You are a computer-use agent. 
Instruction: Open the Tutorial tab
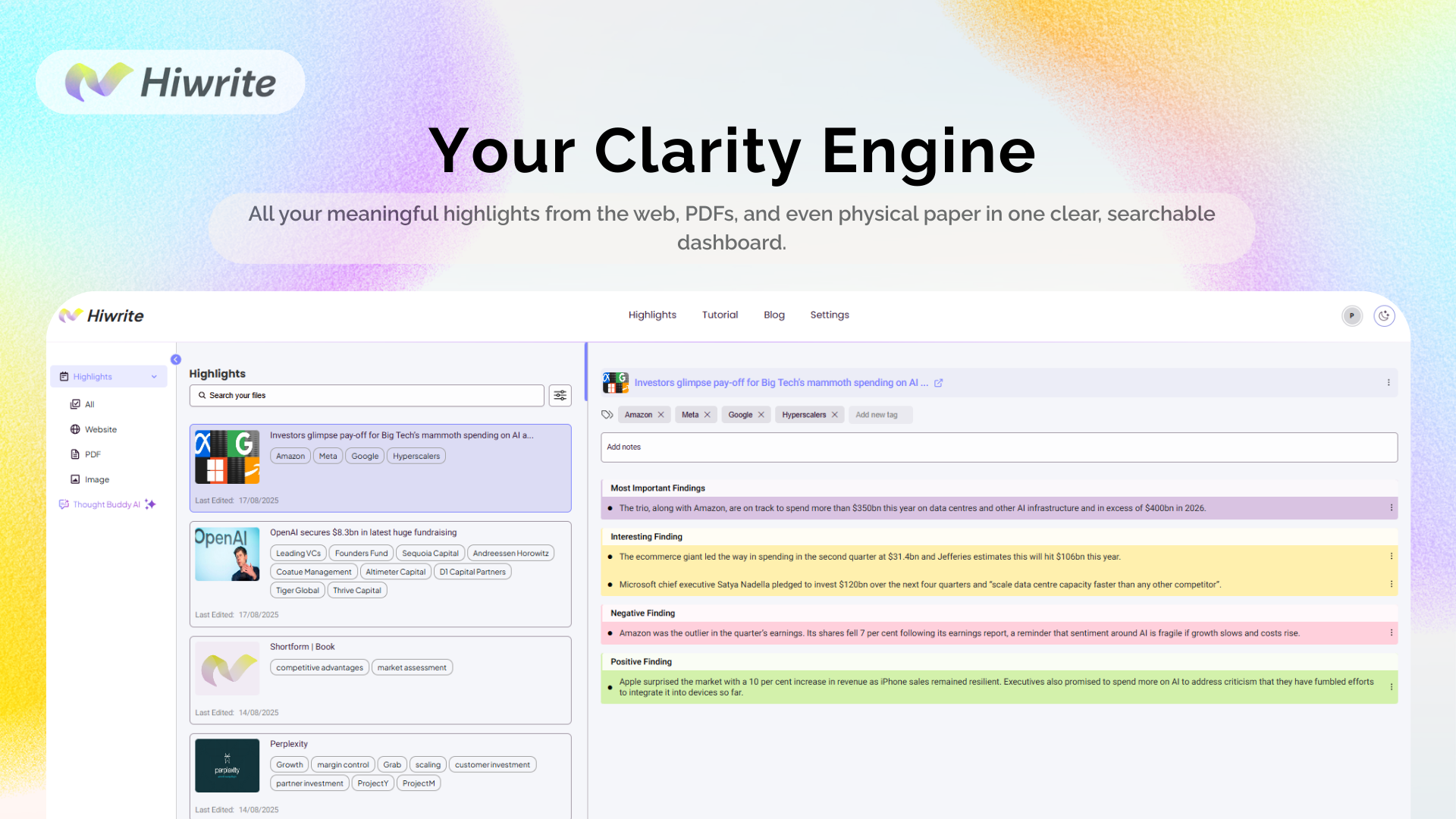pos(720,315)
